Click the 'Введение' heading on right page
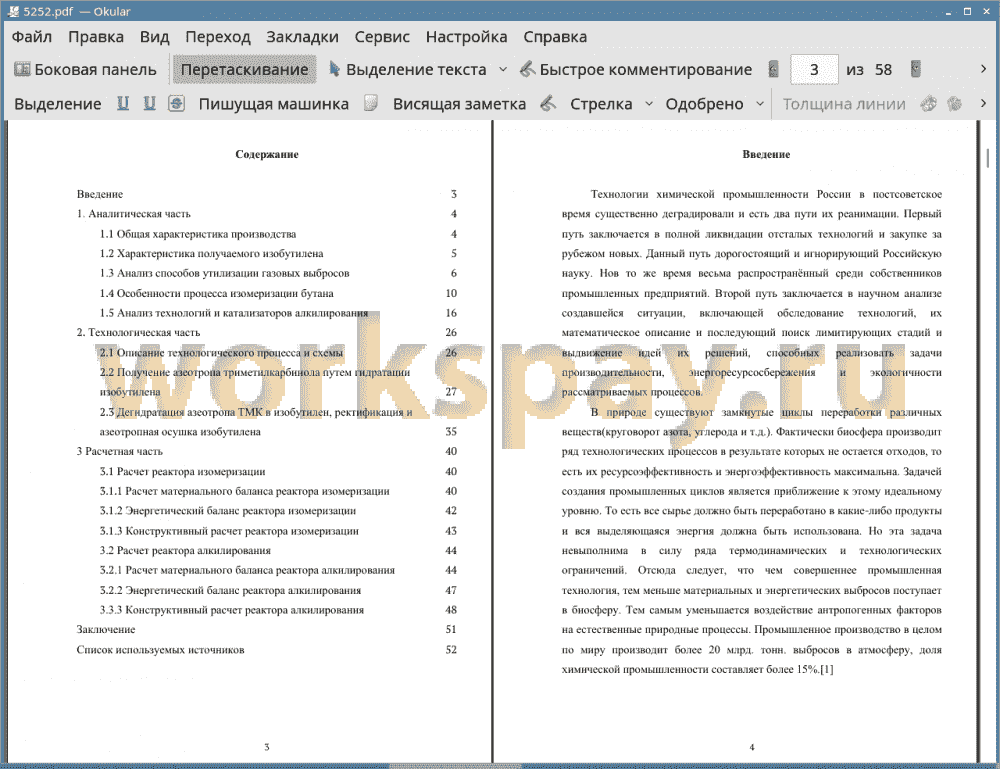This screenshot has width=1000, height=769. coord(766,154)
